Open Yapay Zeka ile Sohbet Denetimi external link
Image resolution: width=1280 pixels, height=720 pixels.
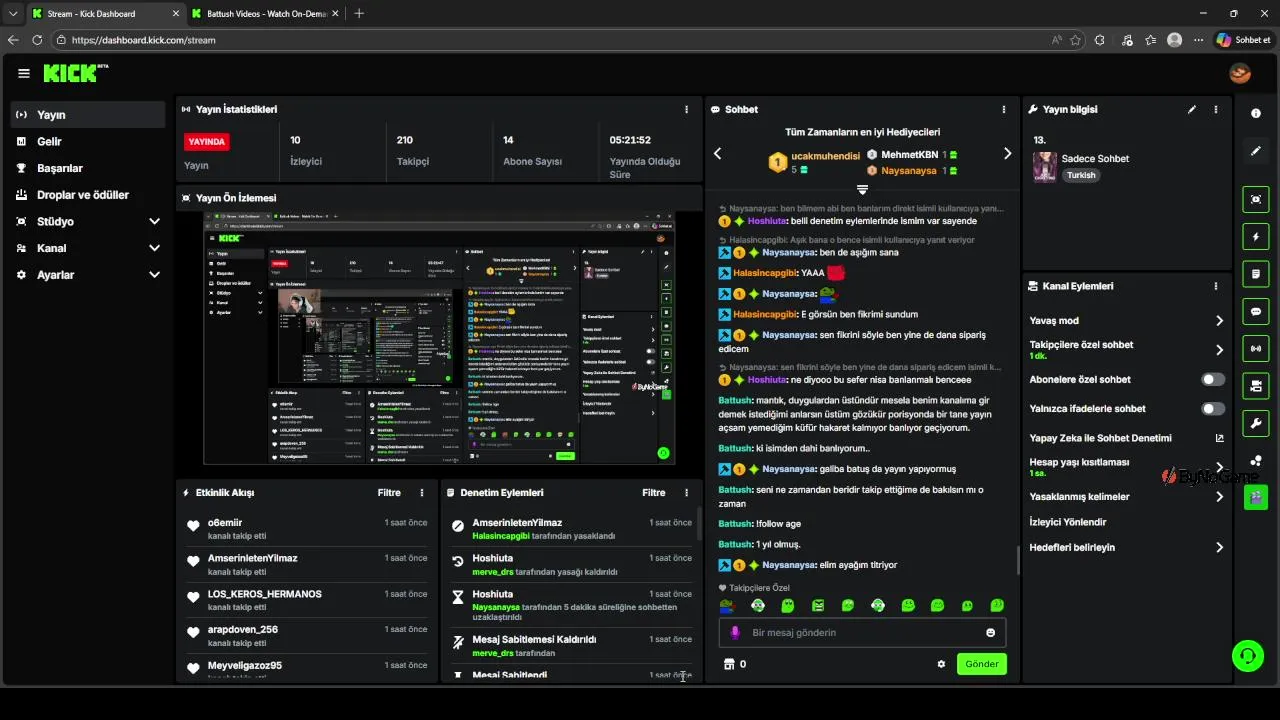[x=1219, y=438]
